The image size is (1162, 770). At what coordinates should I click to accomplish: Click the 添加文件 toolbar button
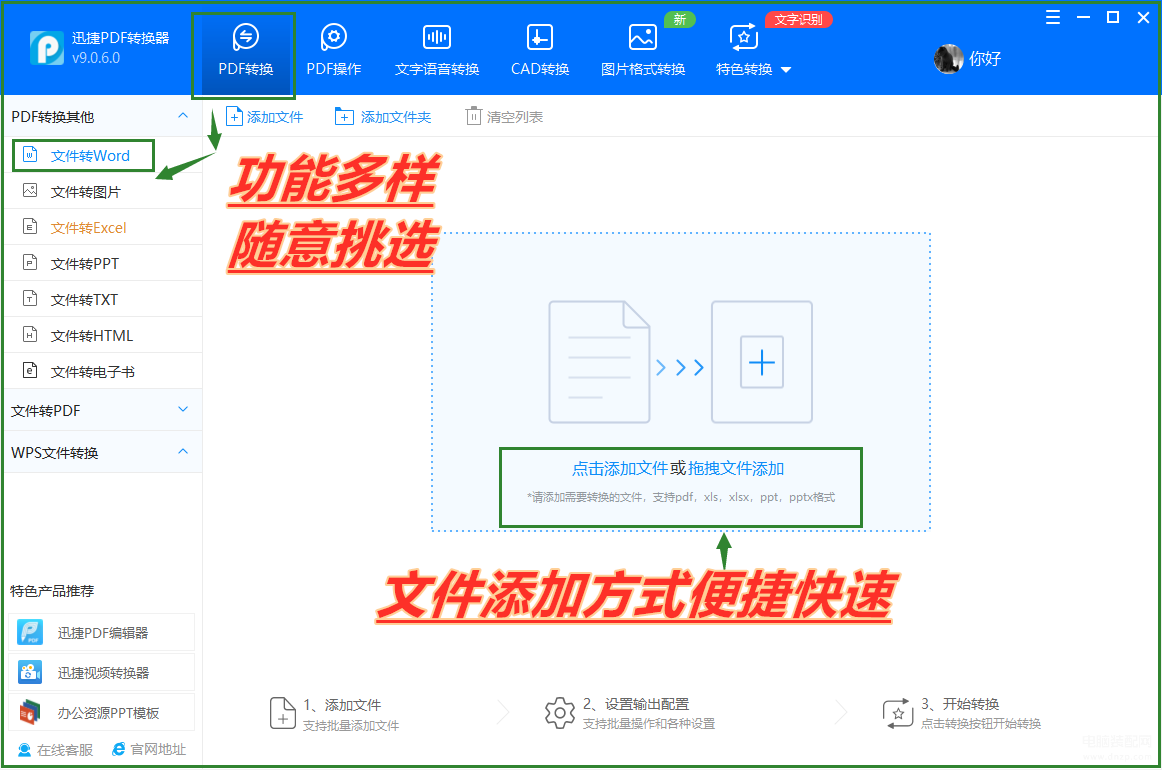click(x=265, y=117)
